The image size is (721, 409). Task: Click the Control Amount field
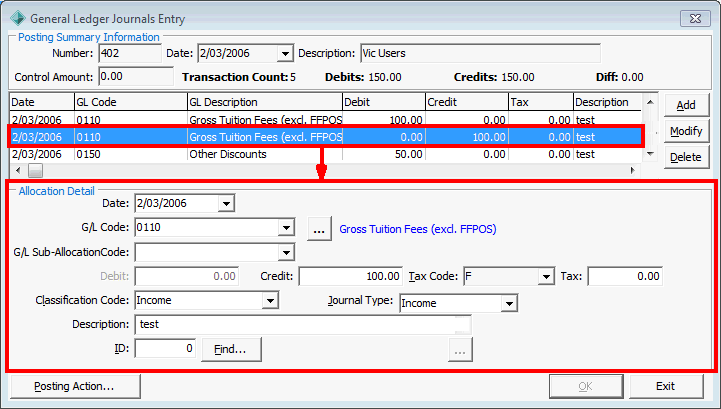[136, 76]
